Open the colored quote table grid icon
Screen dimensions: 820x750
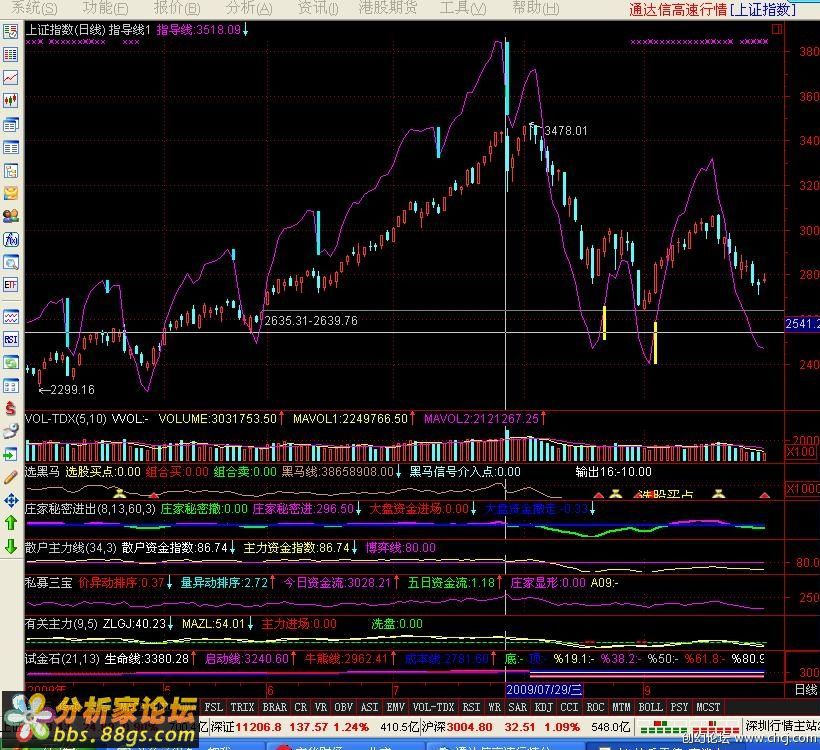pos(10,54)
